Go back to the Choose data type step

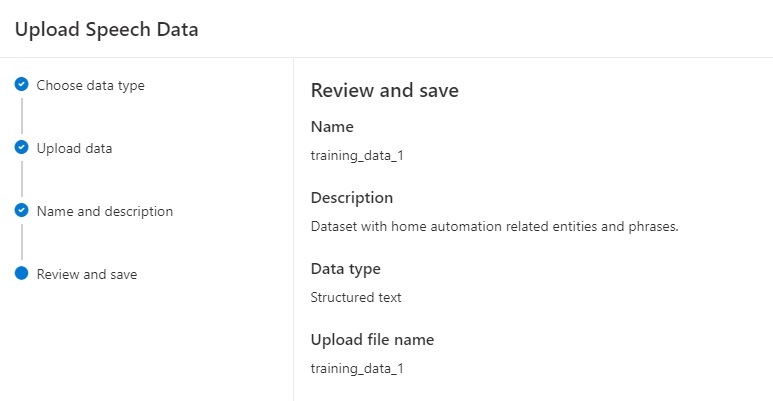90,85
